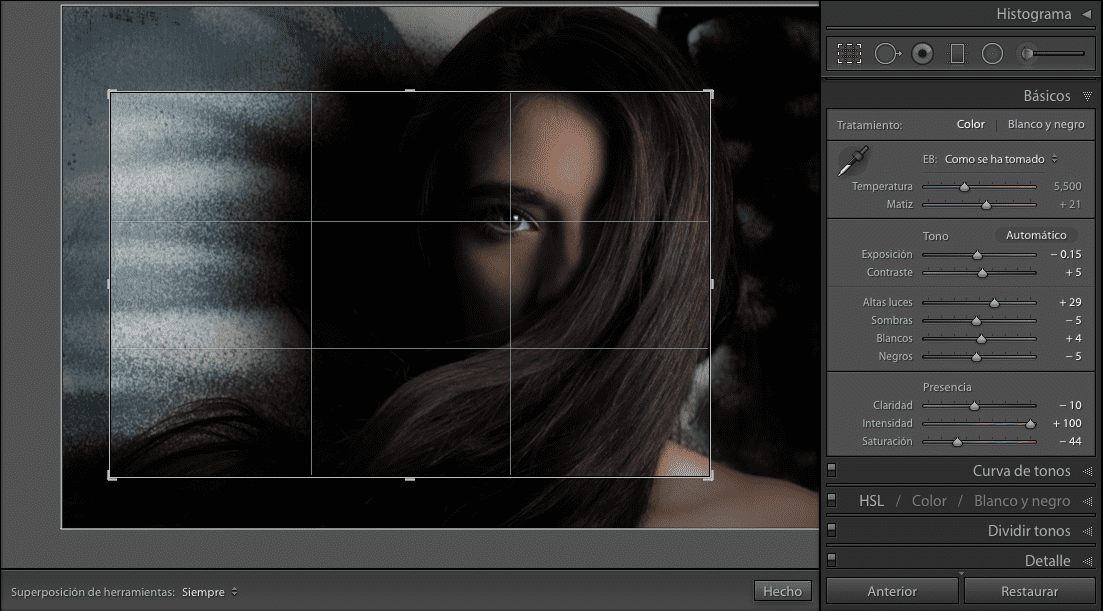Select the Crop Overlay tool icon
The height and width of the screenshot is (611, 1103).
pos(849,54)
